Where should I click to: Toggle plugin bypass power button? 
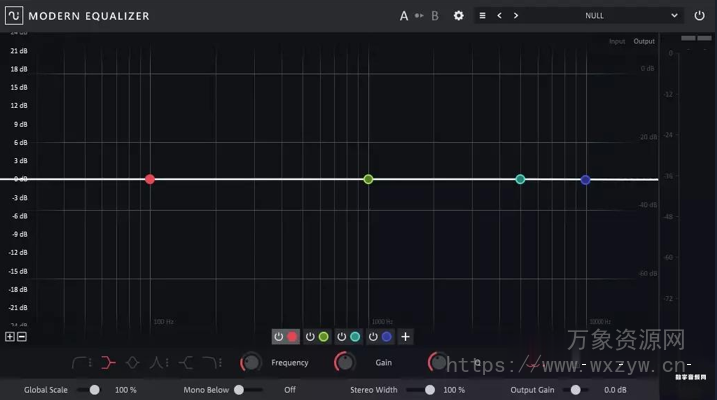coord(700,16)
